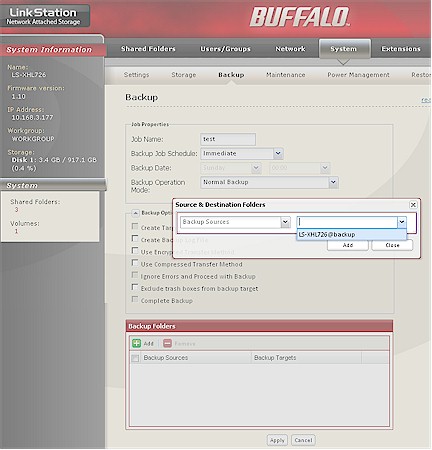Open the Extensions tab
This screenshot has width=432, height=450.
coord(401,49)
